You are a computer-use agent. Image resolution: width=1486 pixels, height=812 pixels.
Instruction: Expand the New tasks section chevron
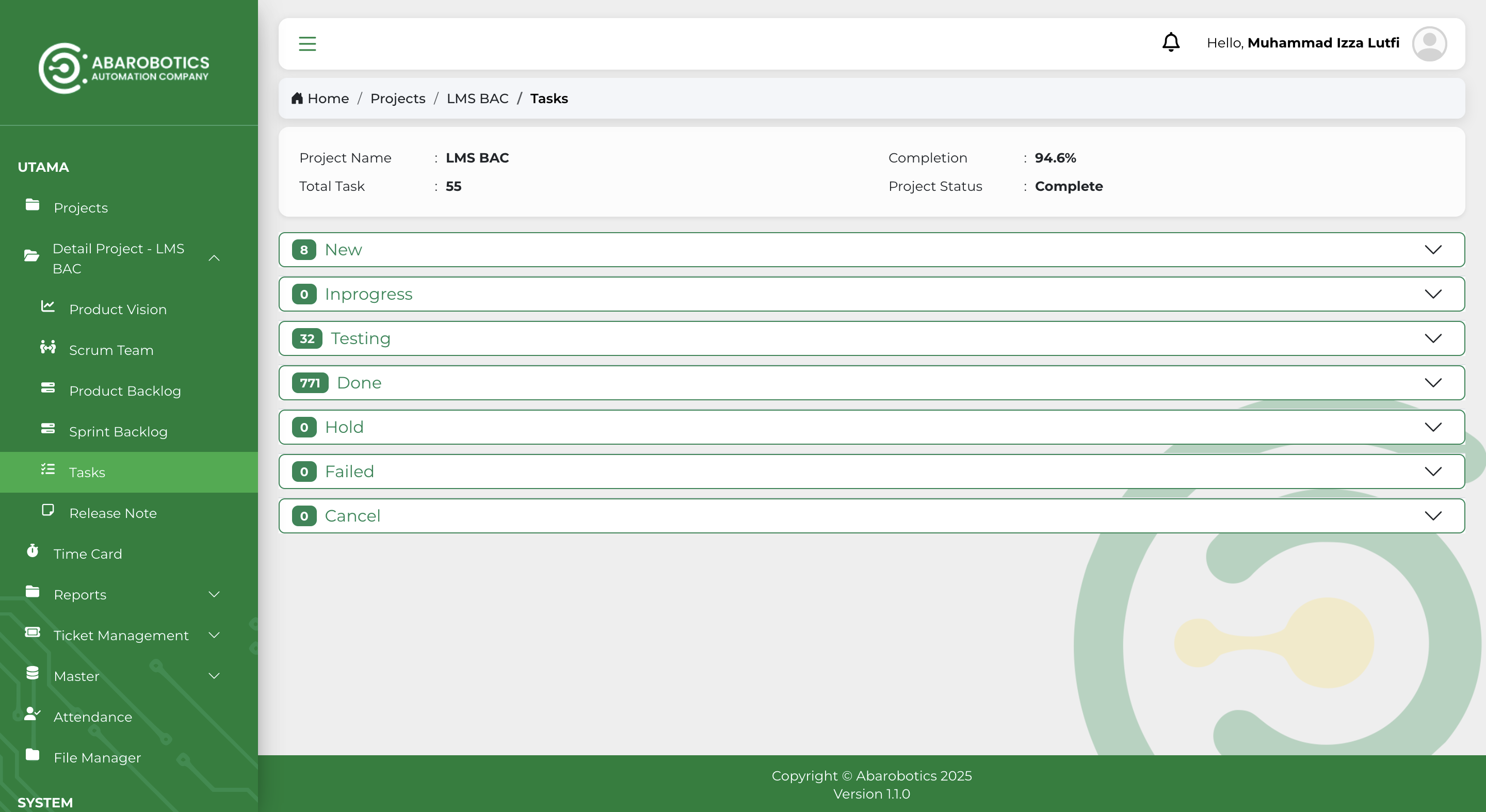1433,250
